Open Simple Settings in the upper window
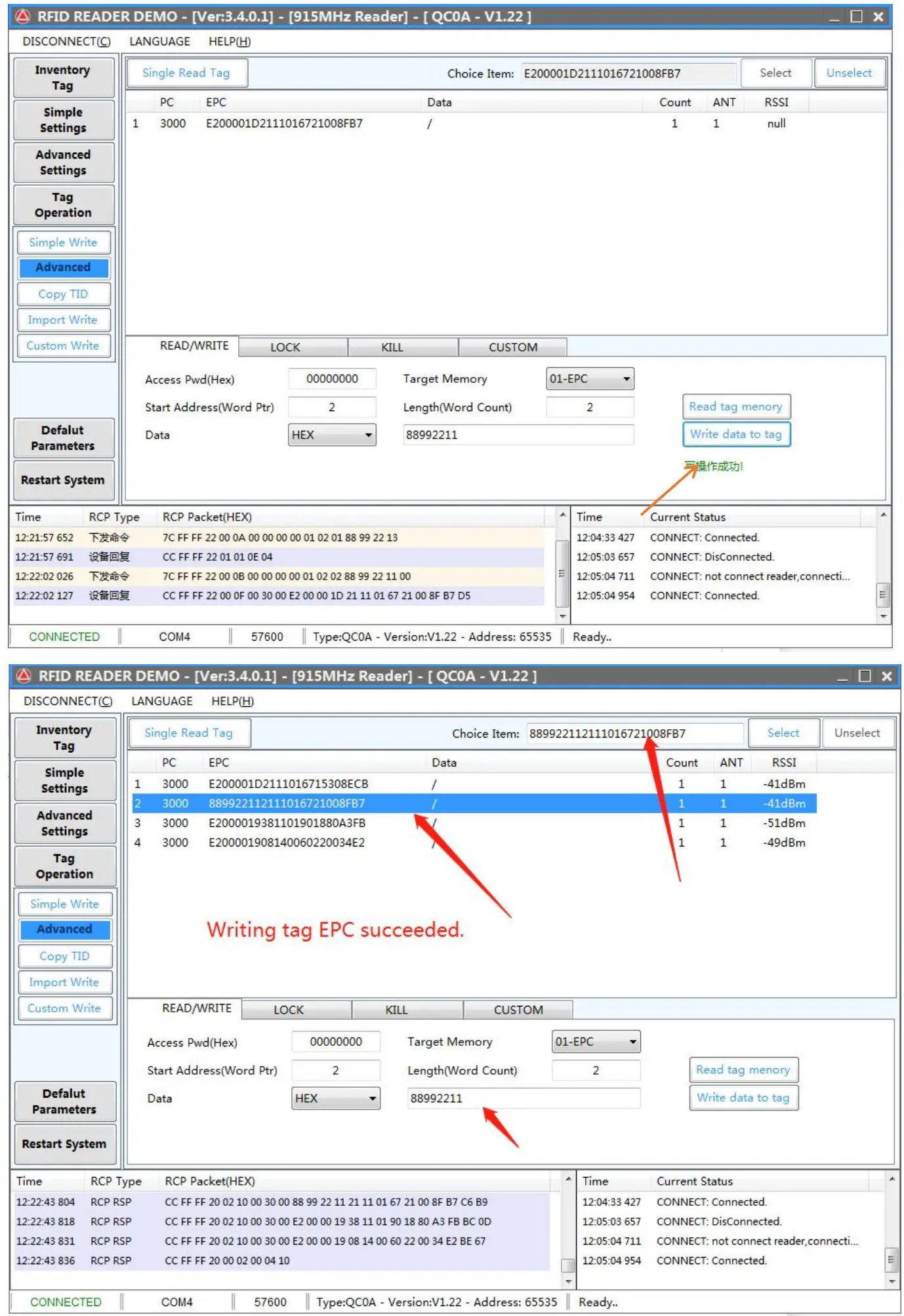 (x=64, y=120)
